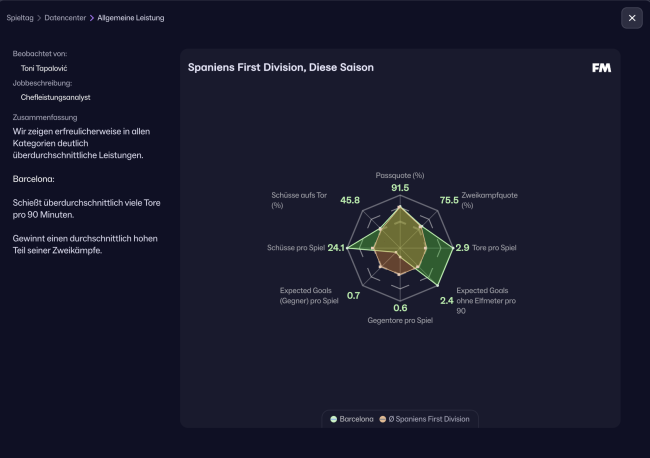Select the Allgemeine Leistung breadcrumb item
The width and height of the screenshot is (650, 458).
click(x=131, y=18)
